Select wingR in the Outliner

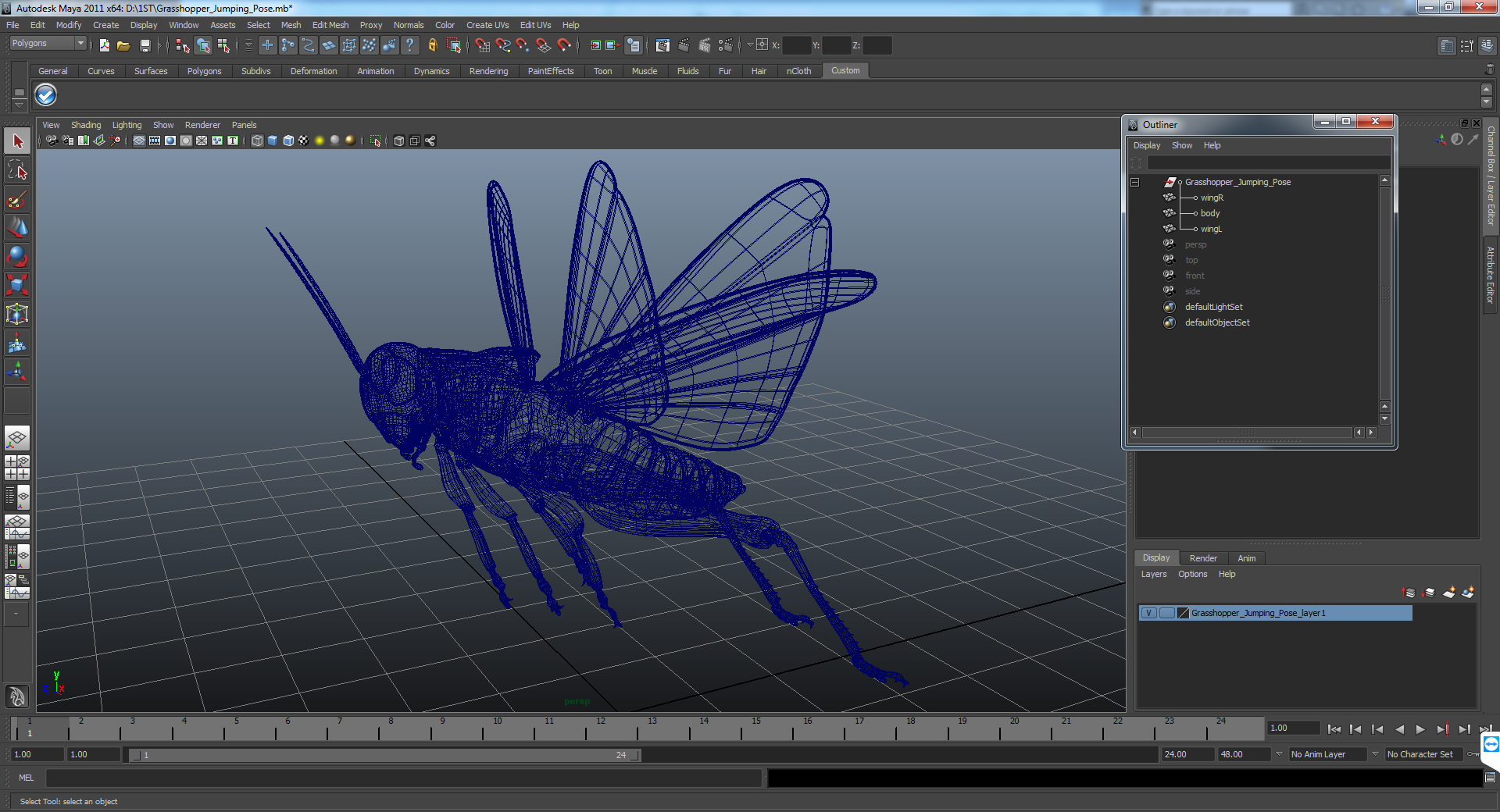coord(1212,198)
